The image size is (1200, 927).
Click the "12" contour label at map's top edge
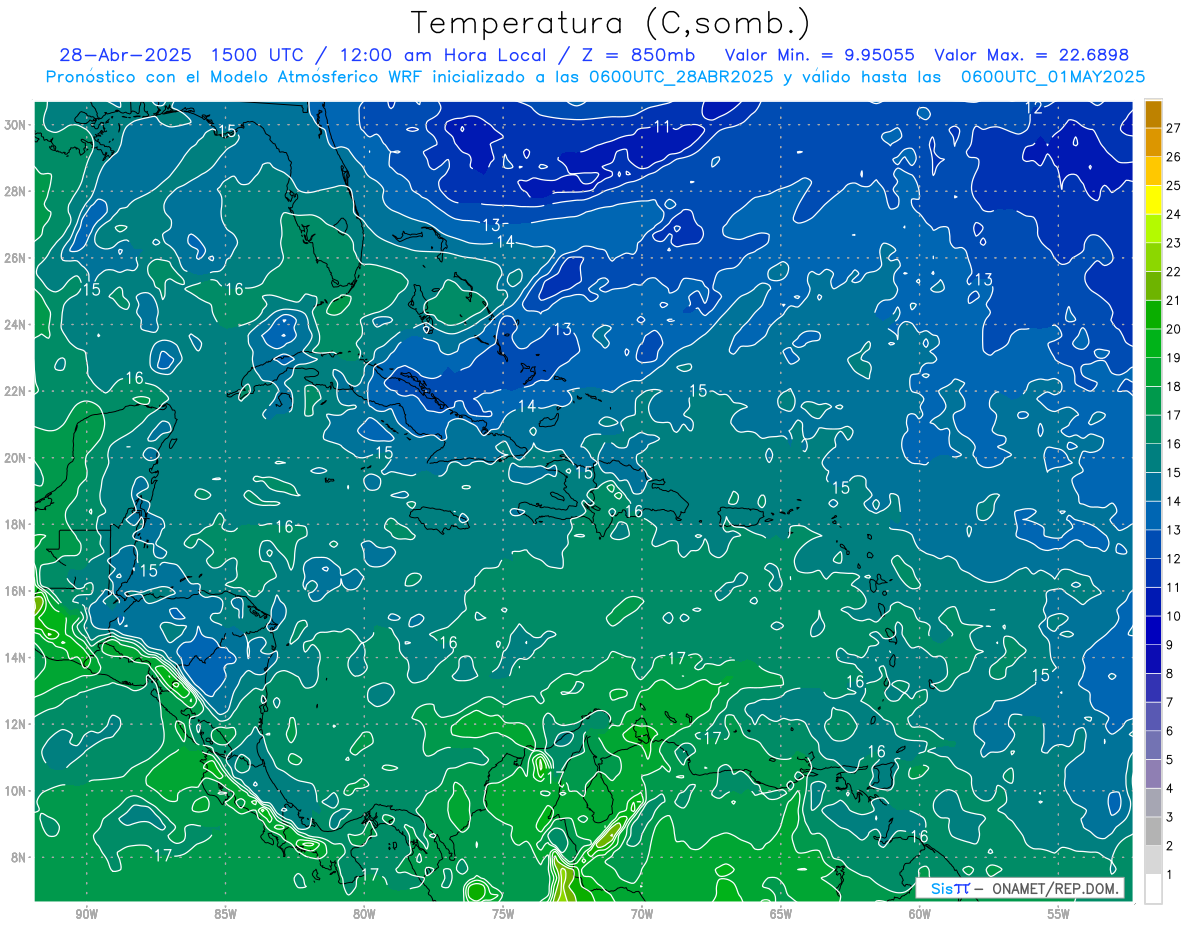pyautogui.click(x=1035, y=108)
